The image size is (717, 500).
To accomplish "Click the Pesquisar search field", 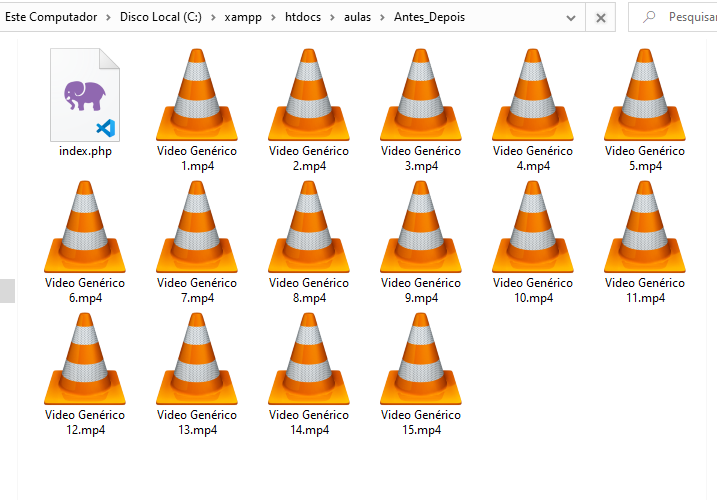I will click(673, 17).
